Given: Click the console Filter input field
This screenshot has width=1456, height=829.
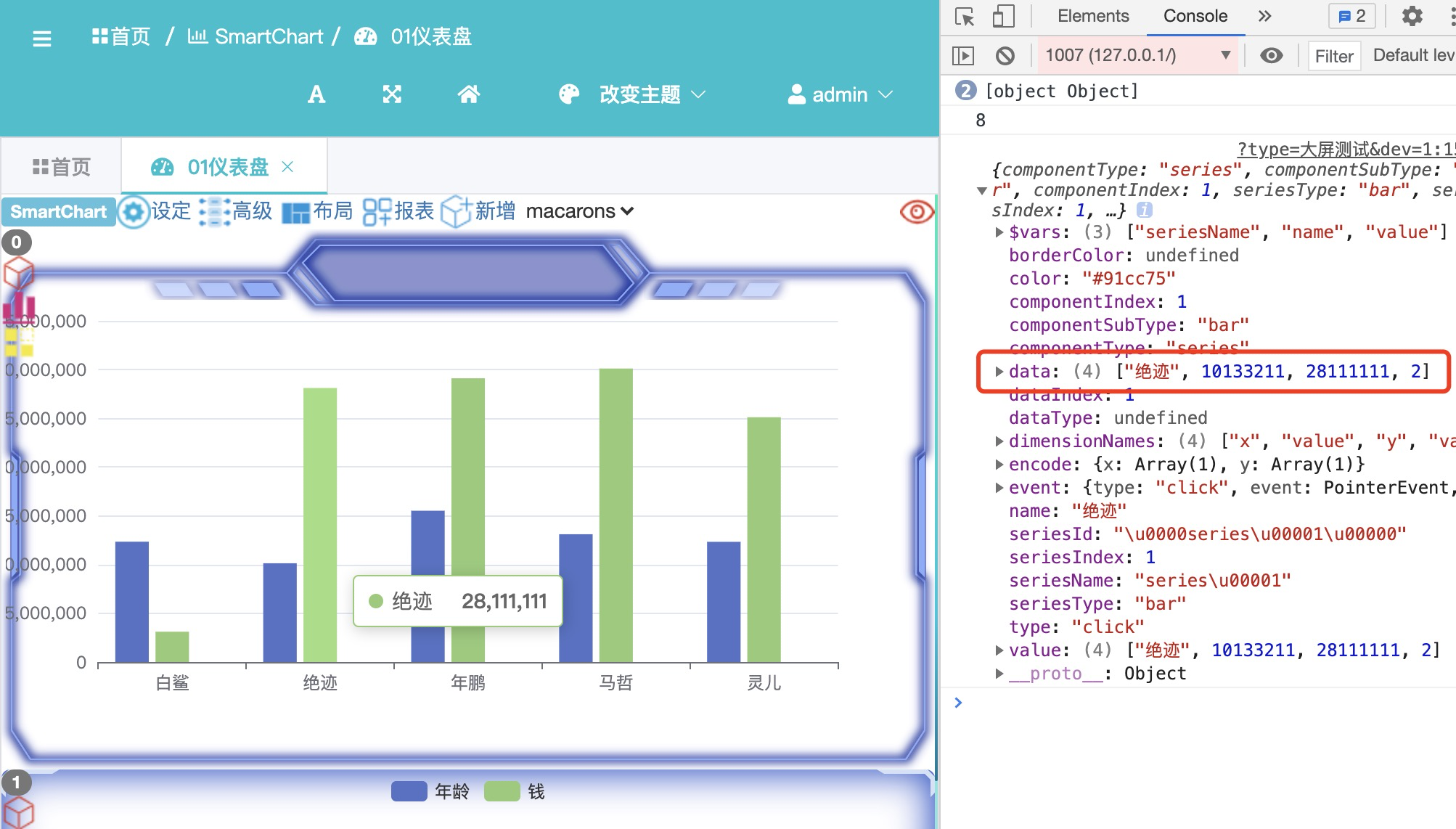Looking at the screenshot, I should (x=1334, y=56).
